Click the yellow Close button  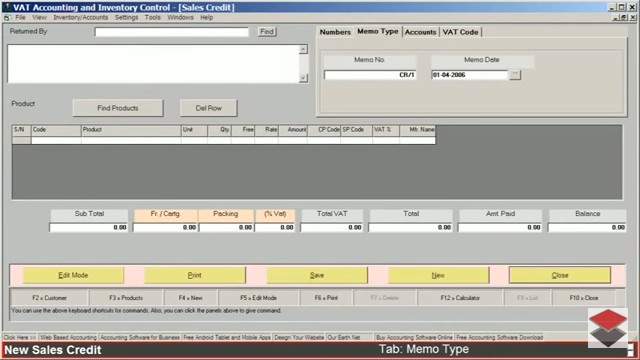coord(560,275)
